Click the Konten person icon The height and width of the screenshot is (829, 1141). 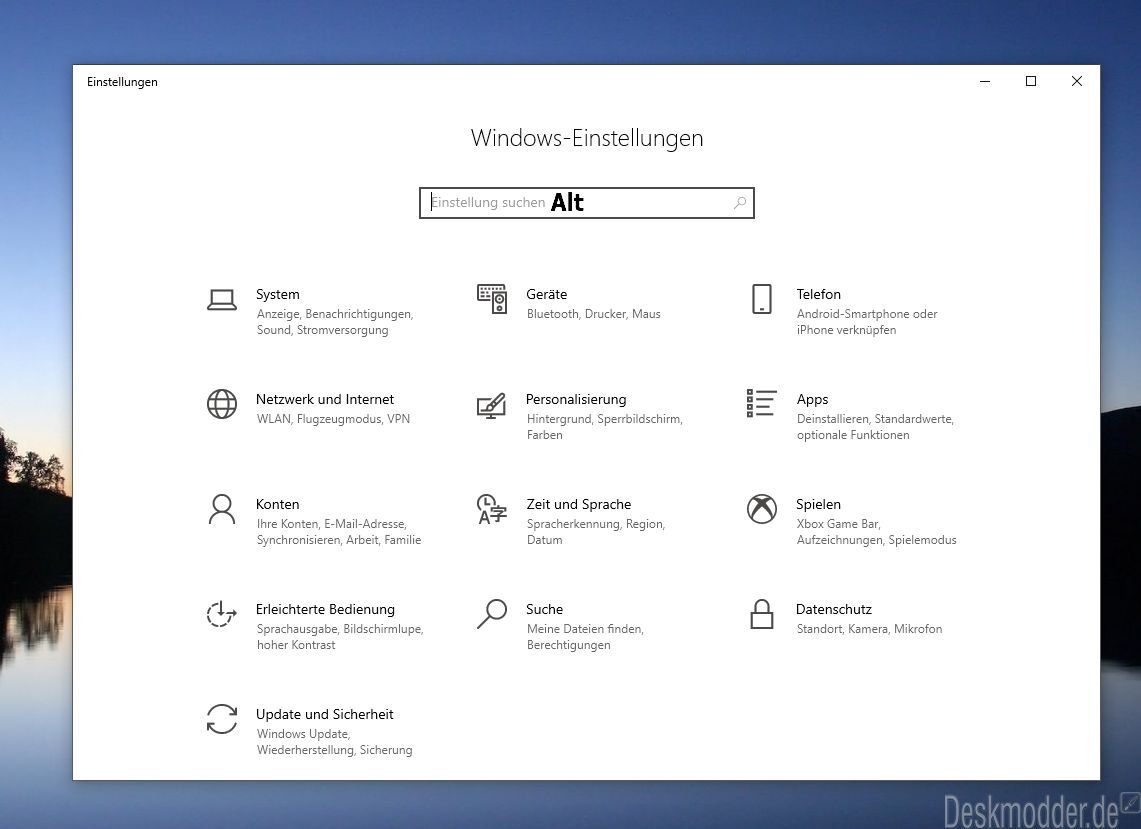pos(222,509)
